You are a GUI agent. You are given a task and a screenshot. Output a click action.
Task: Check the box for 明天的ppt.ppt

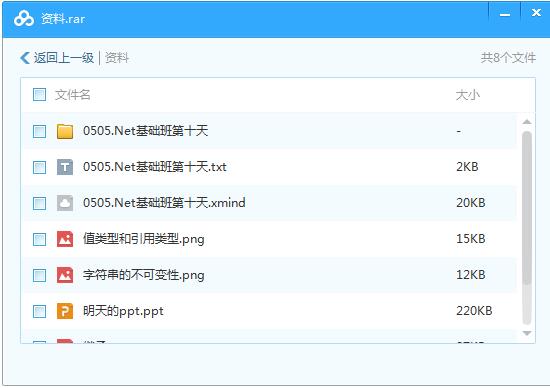click(39, 311)
